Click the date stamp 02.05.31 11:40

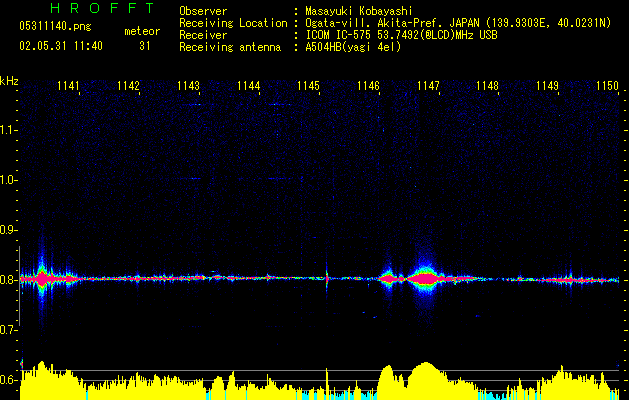tap(61, 46)
